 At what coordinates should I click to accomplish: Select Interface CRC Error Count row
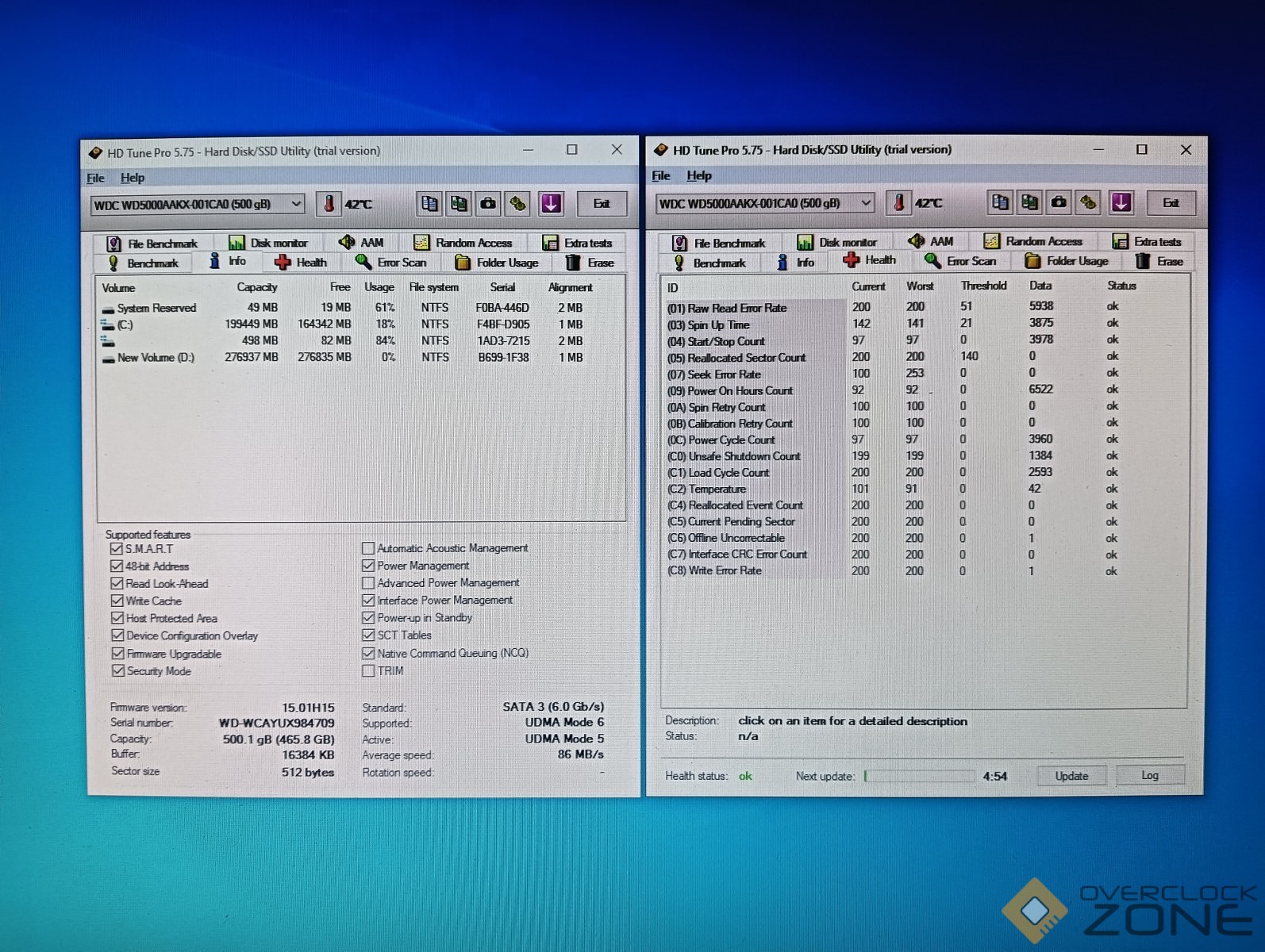[923, 555]
